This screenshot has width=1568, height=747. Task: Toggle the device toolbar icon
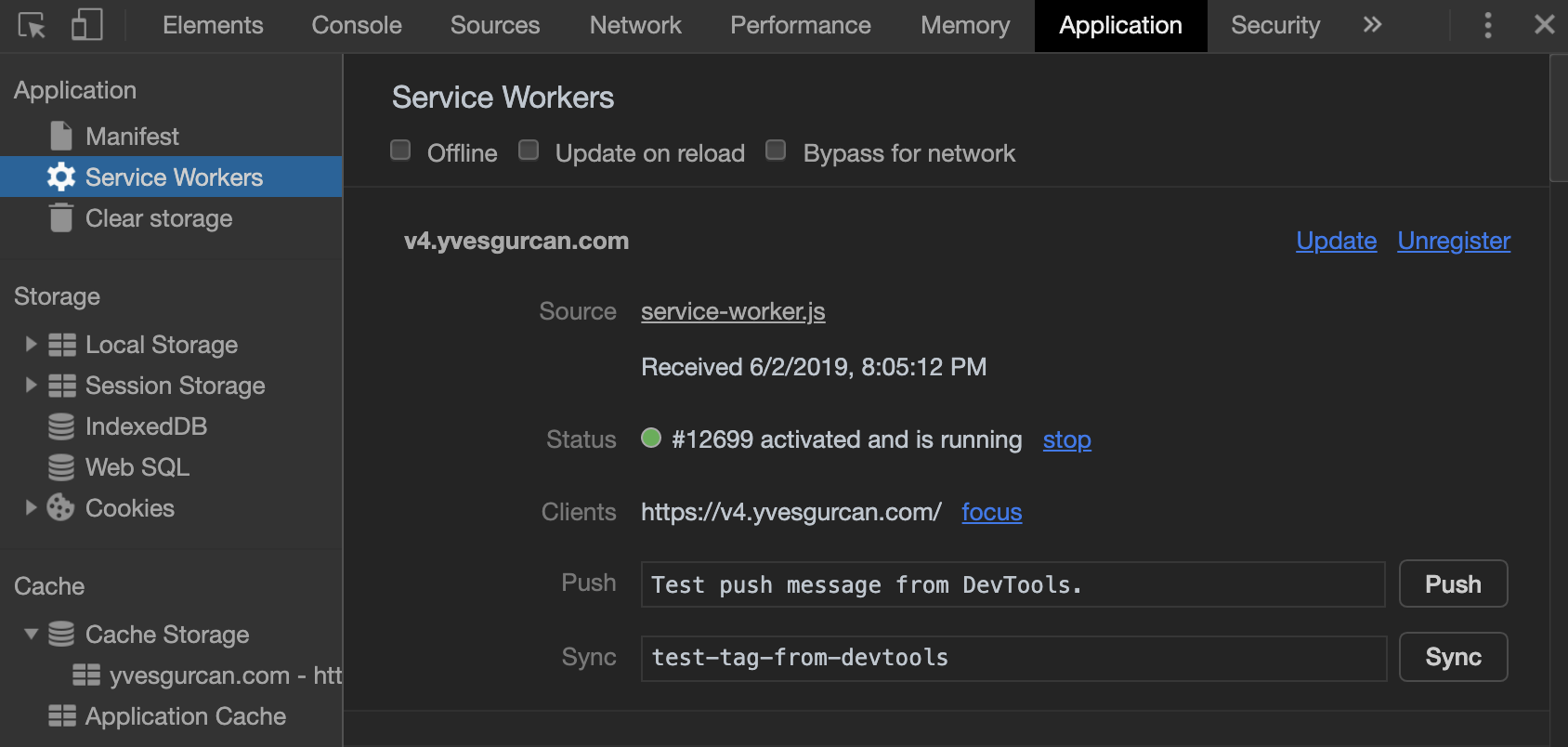pyautogui.click(x=86, y=25)
